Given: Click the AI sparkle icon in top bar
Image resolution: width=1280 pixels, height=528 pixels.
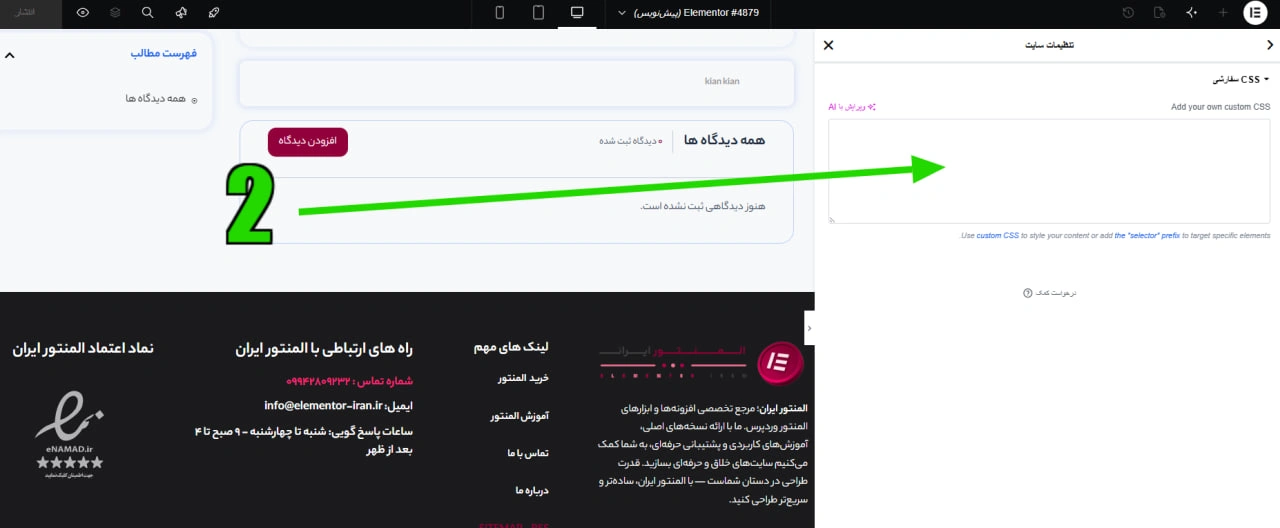Looking at the screenshot, I should [1191, 13].
